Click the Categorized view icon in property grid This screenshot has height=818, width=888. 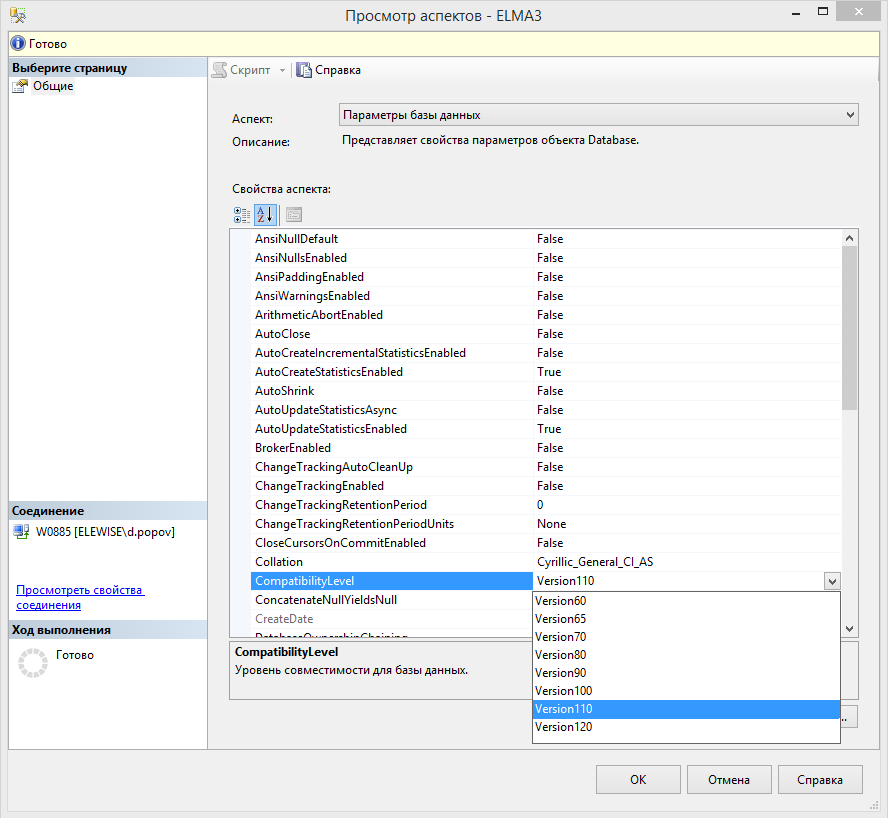tap(242, 214)
